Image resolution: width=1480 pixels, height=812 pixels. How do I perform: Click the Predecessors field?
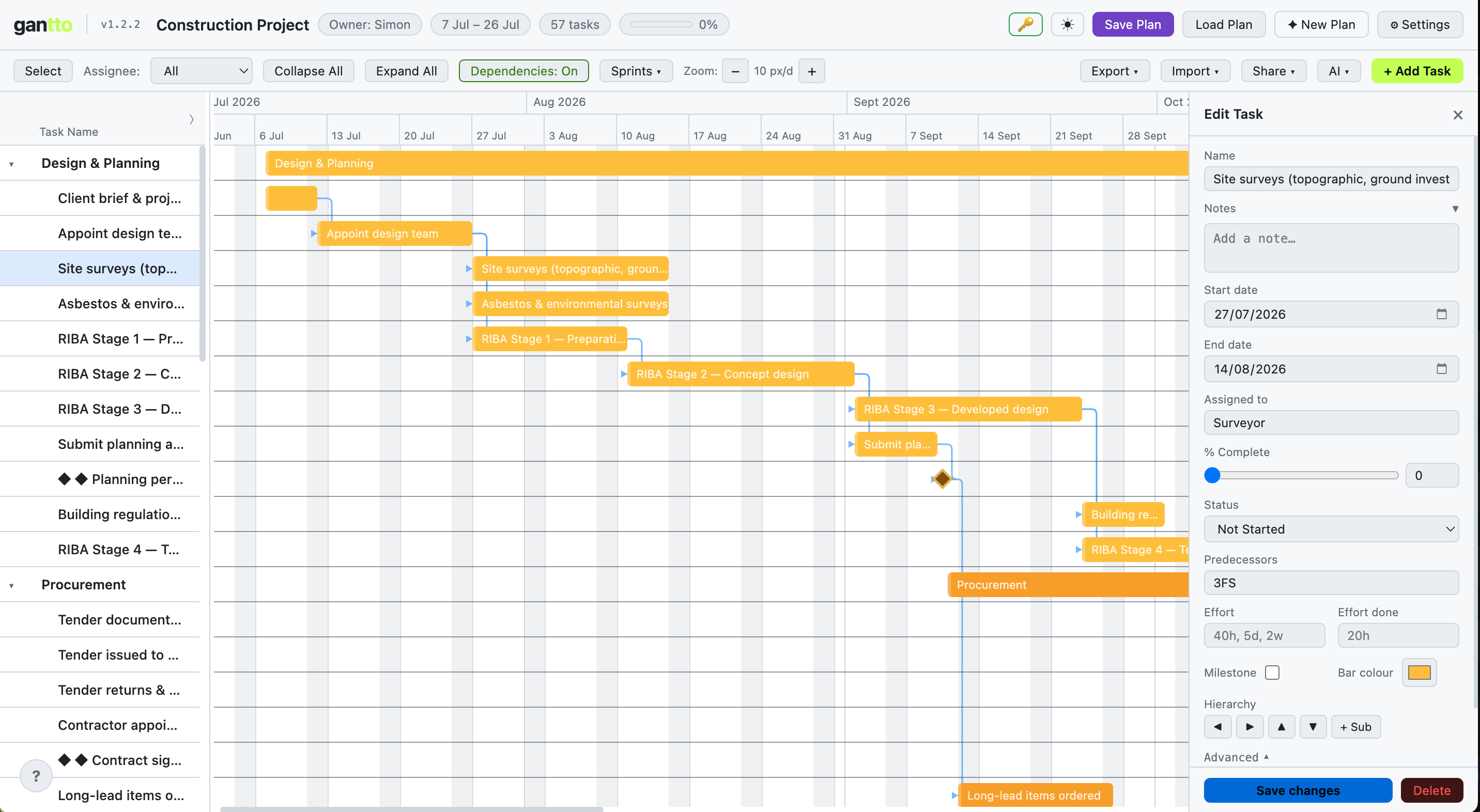pos(1331,582)
